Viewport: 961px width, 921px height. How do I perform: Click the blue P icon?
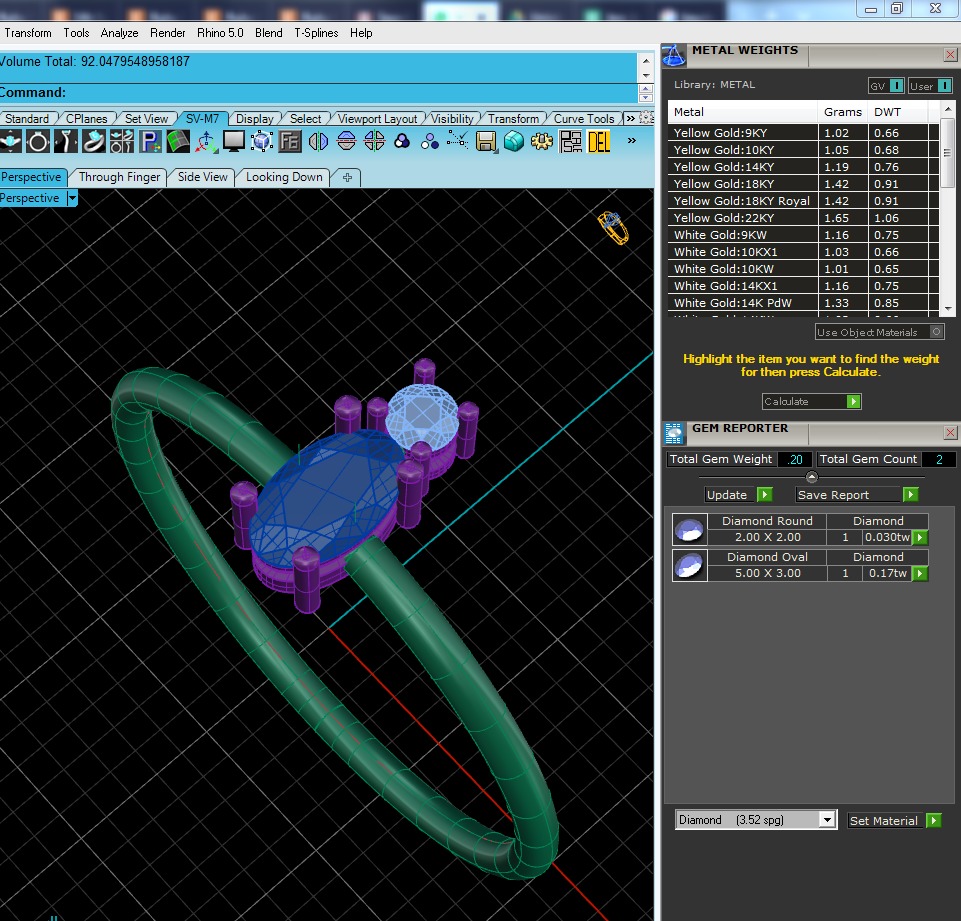(150, 142)
